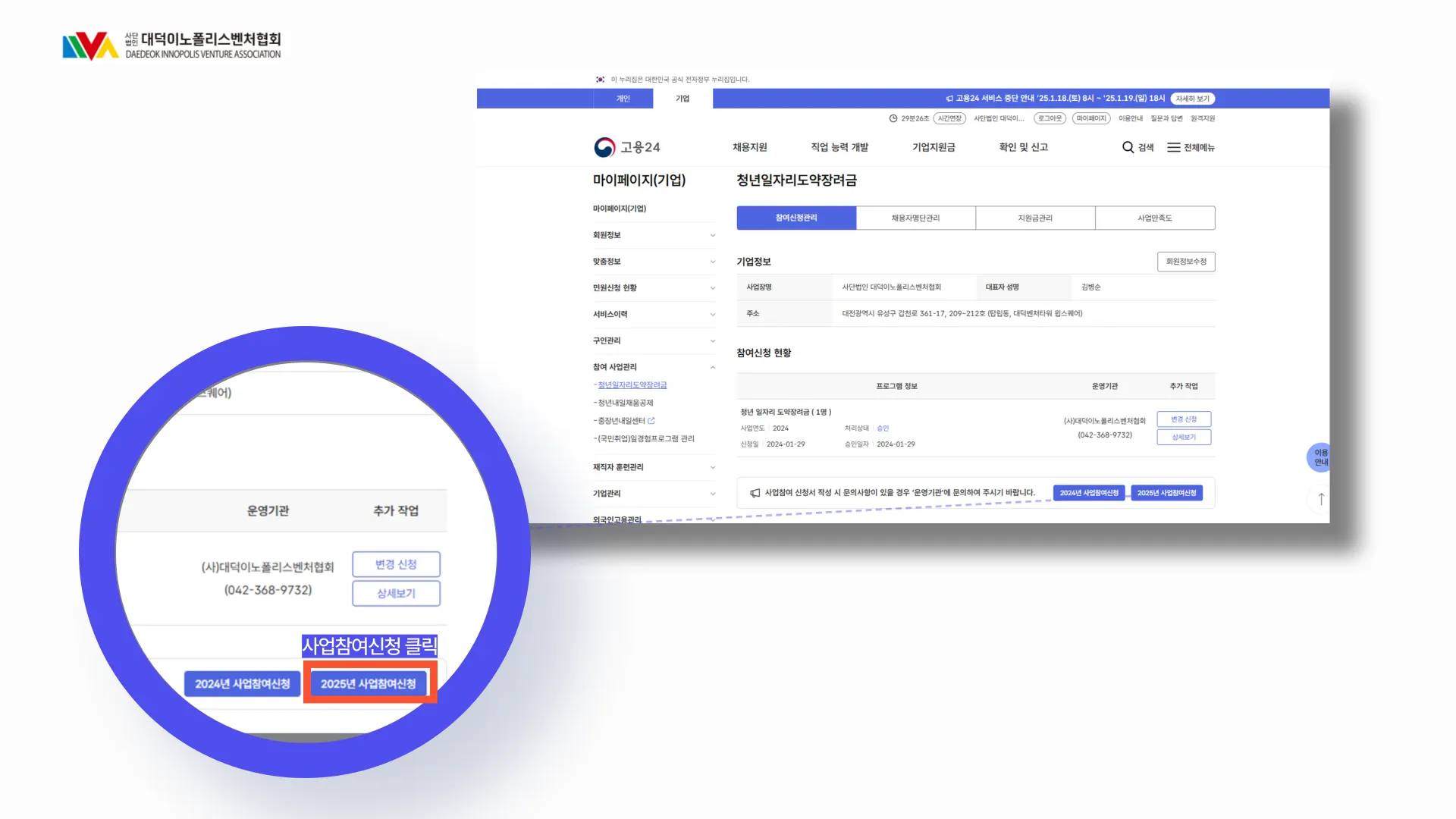The image size is (1456, 819).
Task: Switch to the 채용자명단관리 tab
Action: click(x=915, y=218)
